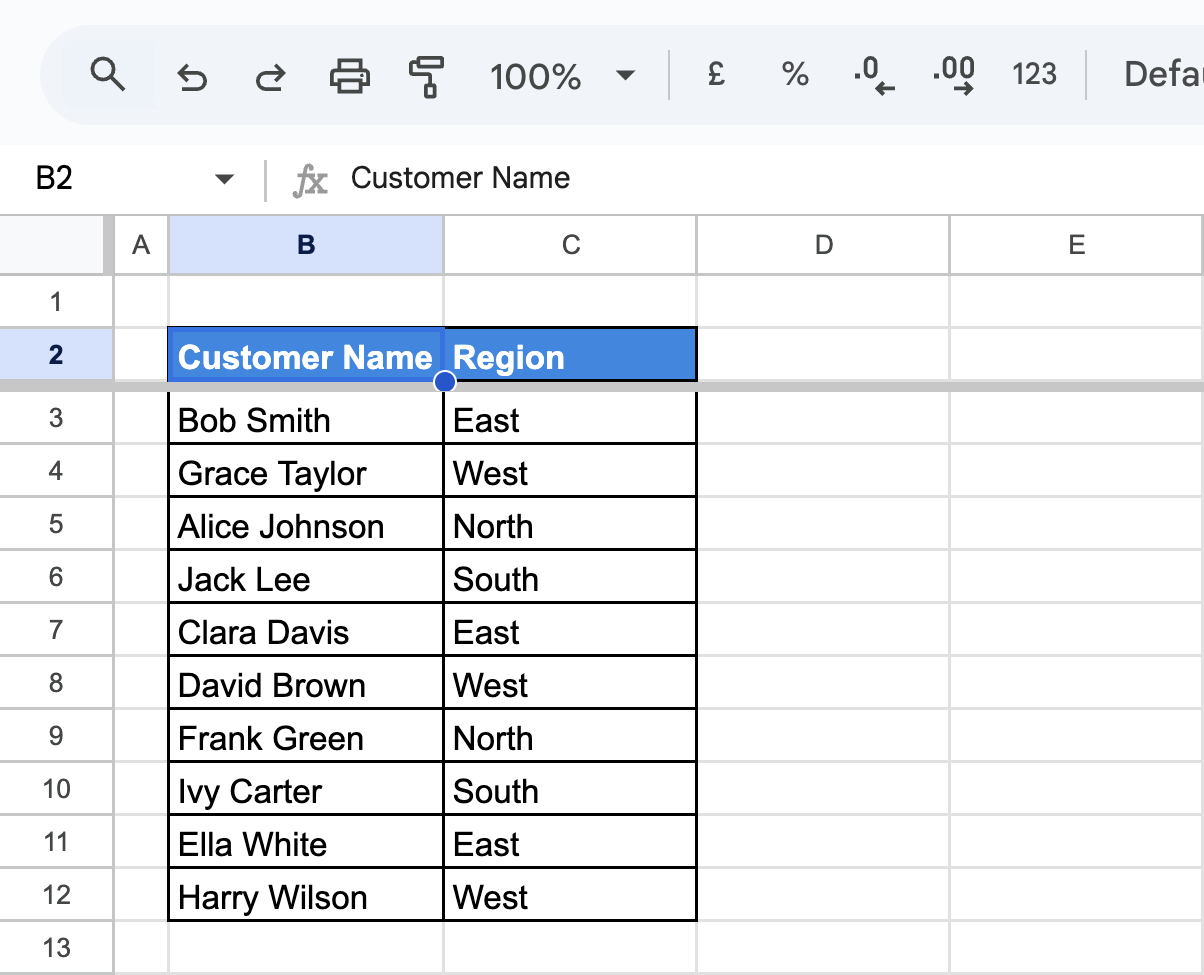The image size is (1204, 975).
Task: Click the Bob Smith cell
Action: (306, 419)
